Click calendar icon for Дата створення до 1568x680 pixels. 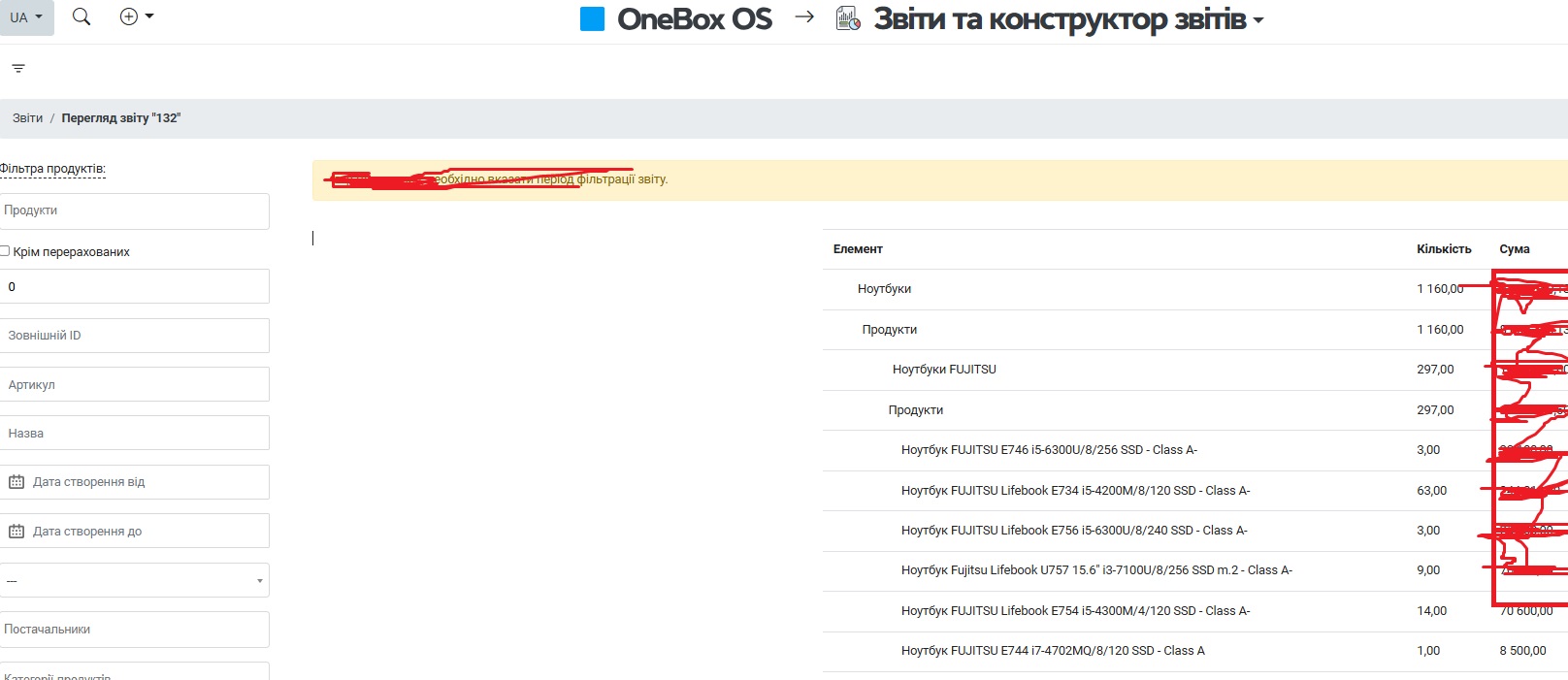point(16,532)
